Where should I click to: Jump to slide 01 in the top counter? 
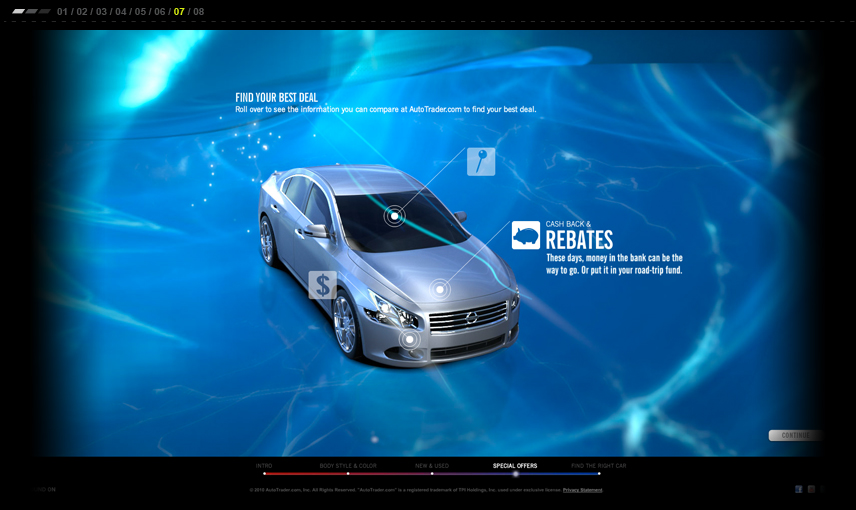tap(62, 11)
